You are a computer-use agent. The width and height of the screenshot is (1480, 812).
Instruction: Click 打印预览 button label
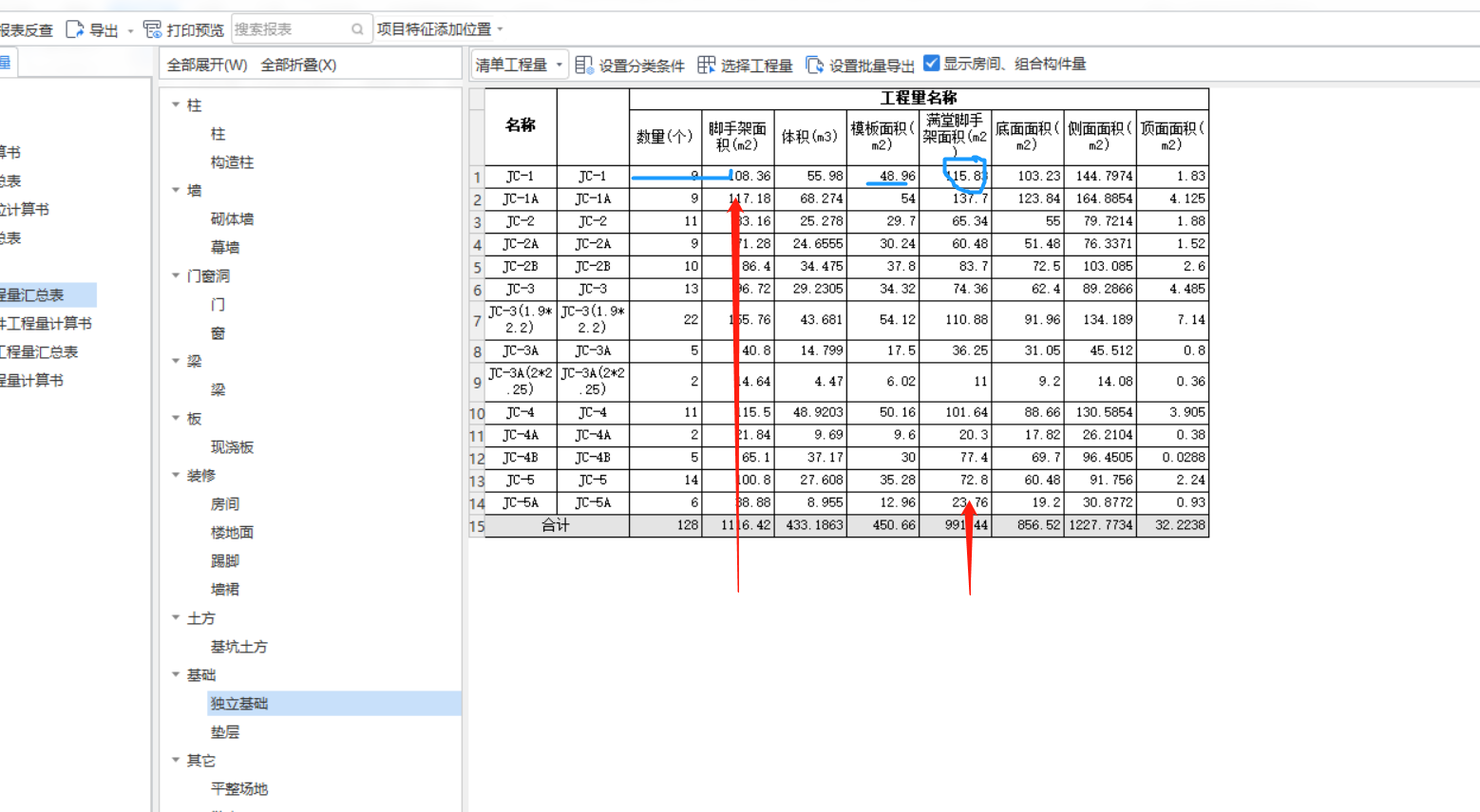pyautogui.click(x=195, y=30)
